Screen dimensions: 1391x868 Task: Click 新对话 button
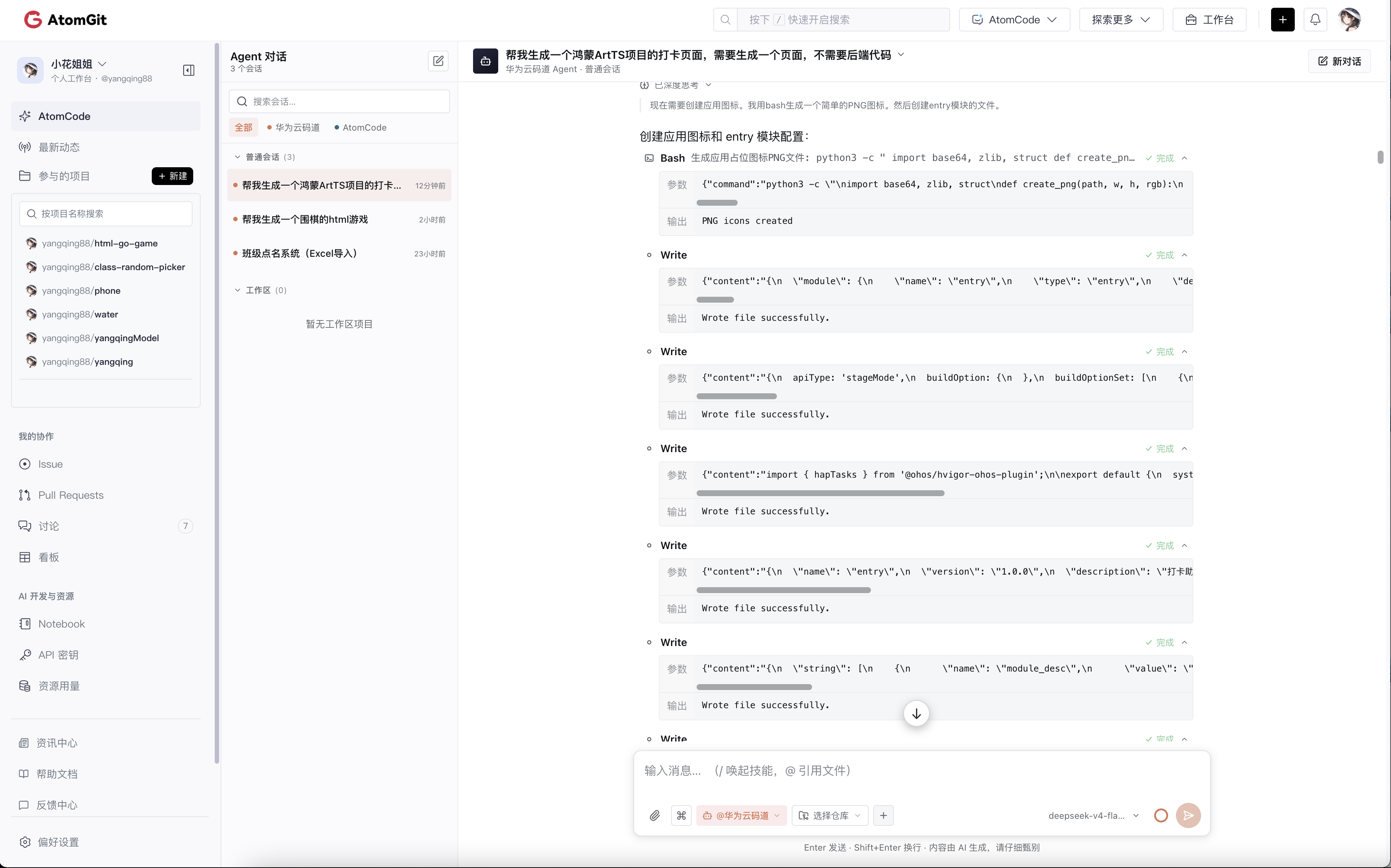click(1339, 61)
